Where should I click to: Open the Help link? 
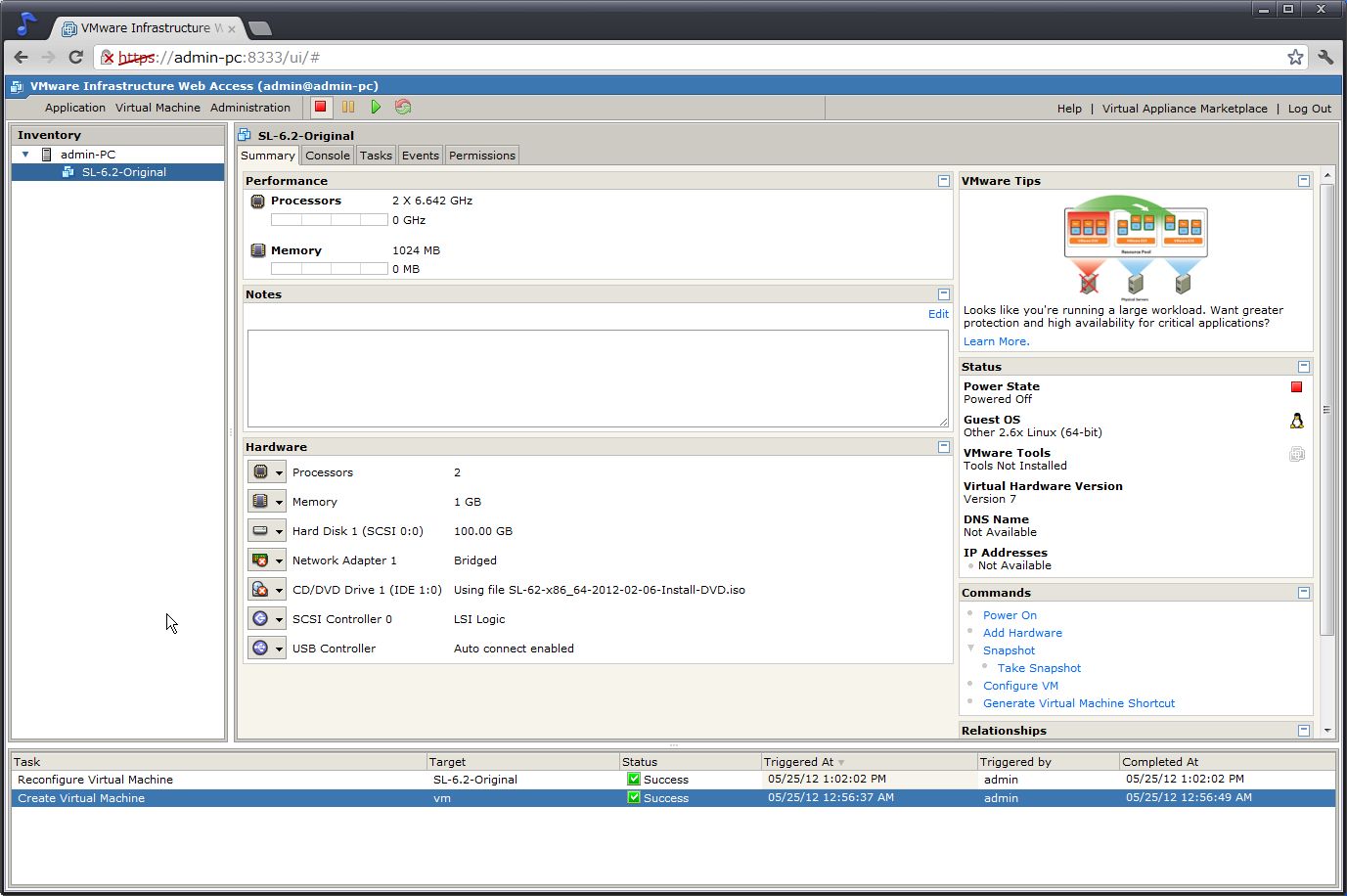click(x=1069, y=109)
